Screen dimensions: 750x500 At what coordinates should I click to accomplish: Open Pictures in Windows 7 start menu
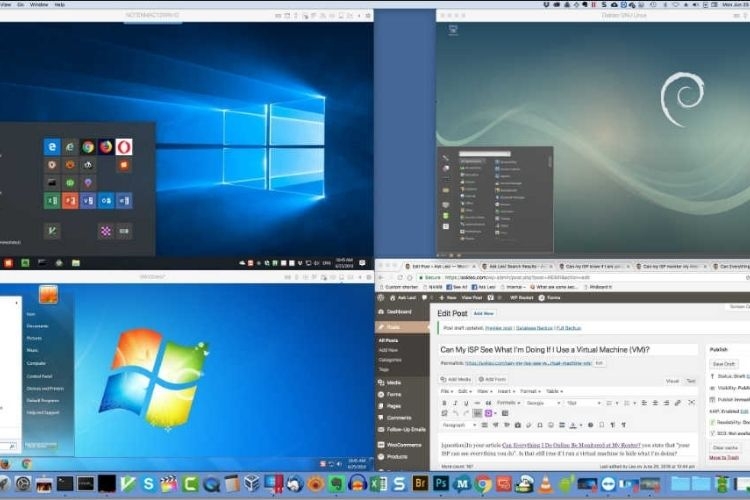tap(34, 338)
